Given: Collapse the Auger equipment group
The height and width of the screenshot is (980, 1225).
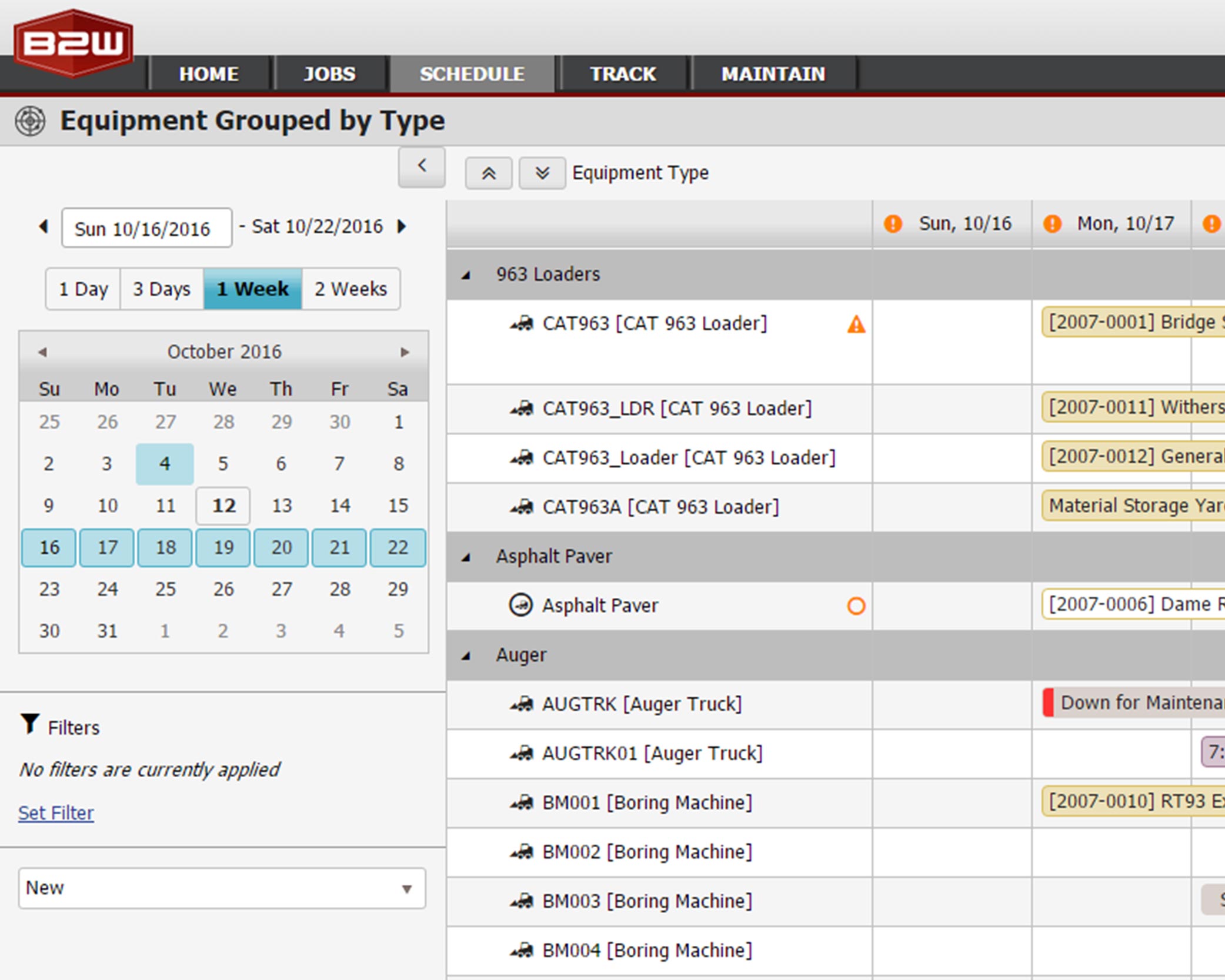Looking at the screenshot, I should pos(466,656).
